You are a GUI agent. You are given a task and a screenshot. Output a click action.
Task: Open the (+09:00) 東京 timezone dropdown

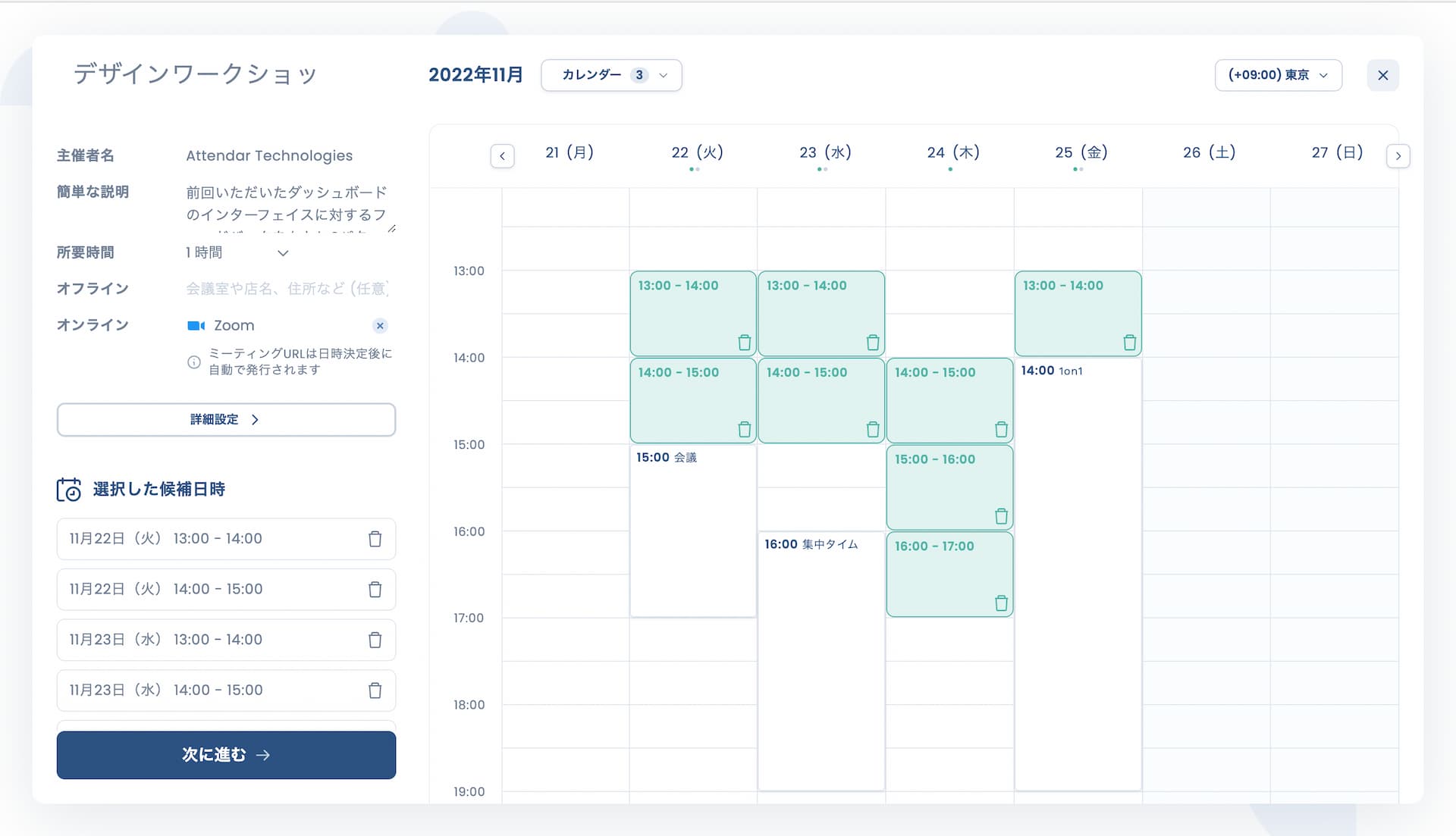[1278, 75]
